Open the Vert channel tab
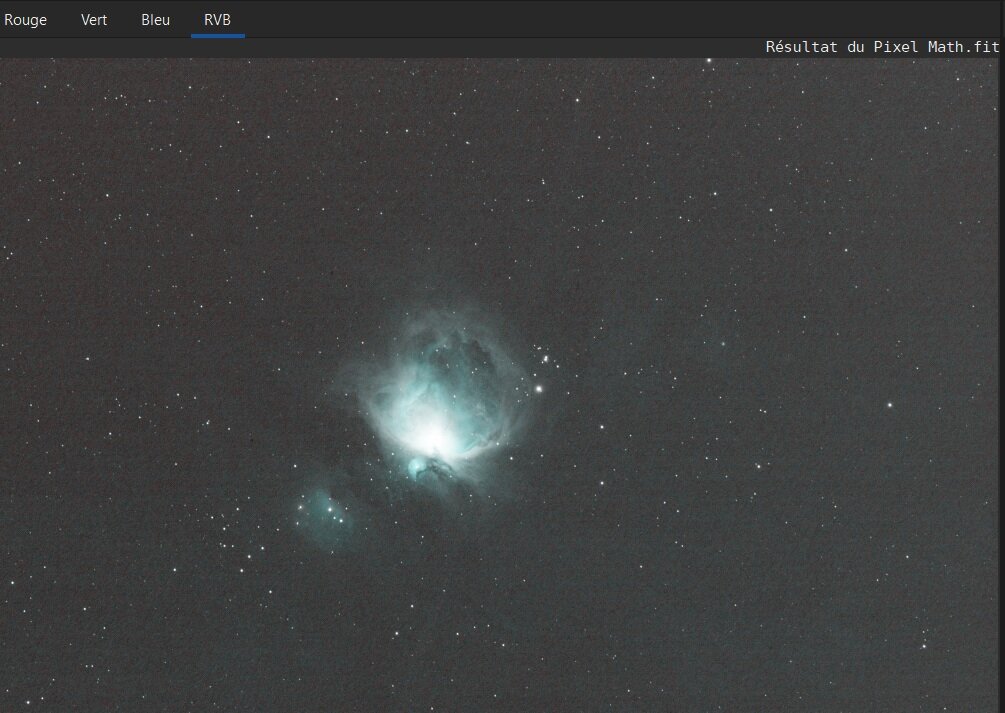 coord(94,20)
